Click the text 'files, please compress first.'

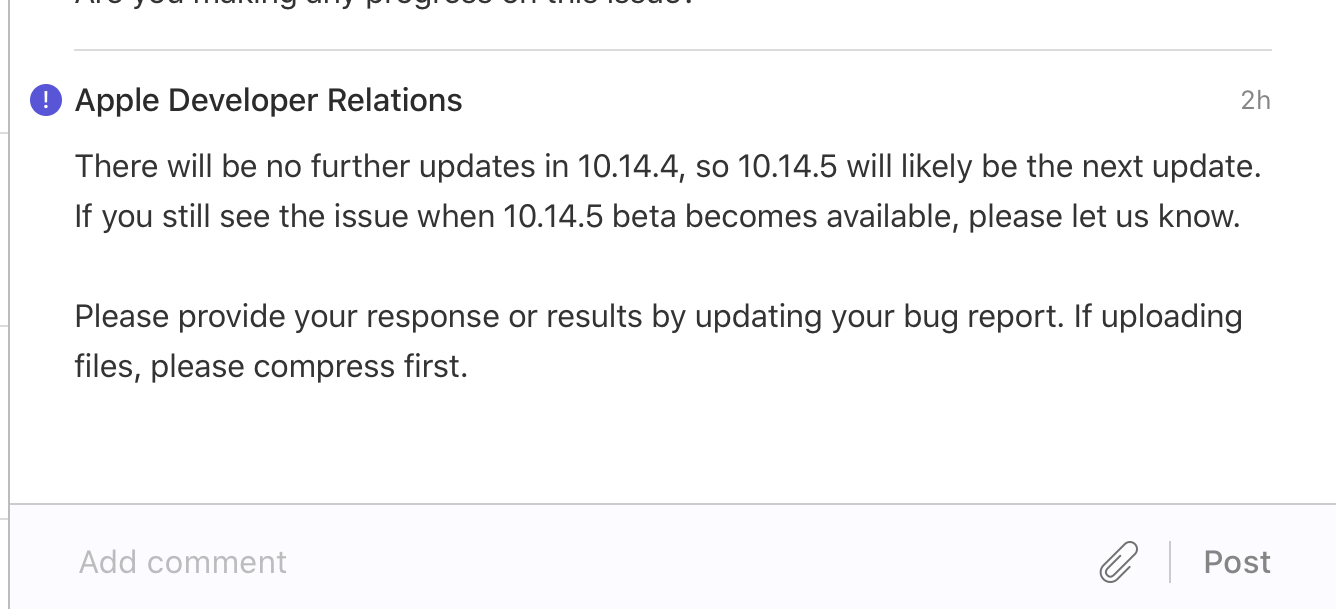point(271,367)
